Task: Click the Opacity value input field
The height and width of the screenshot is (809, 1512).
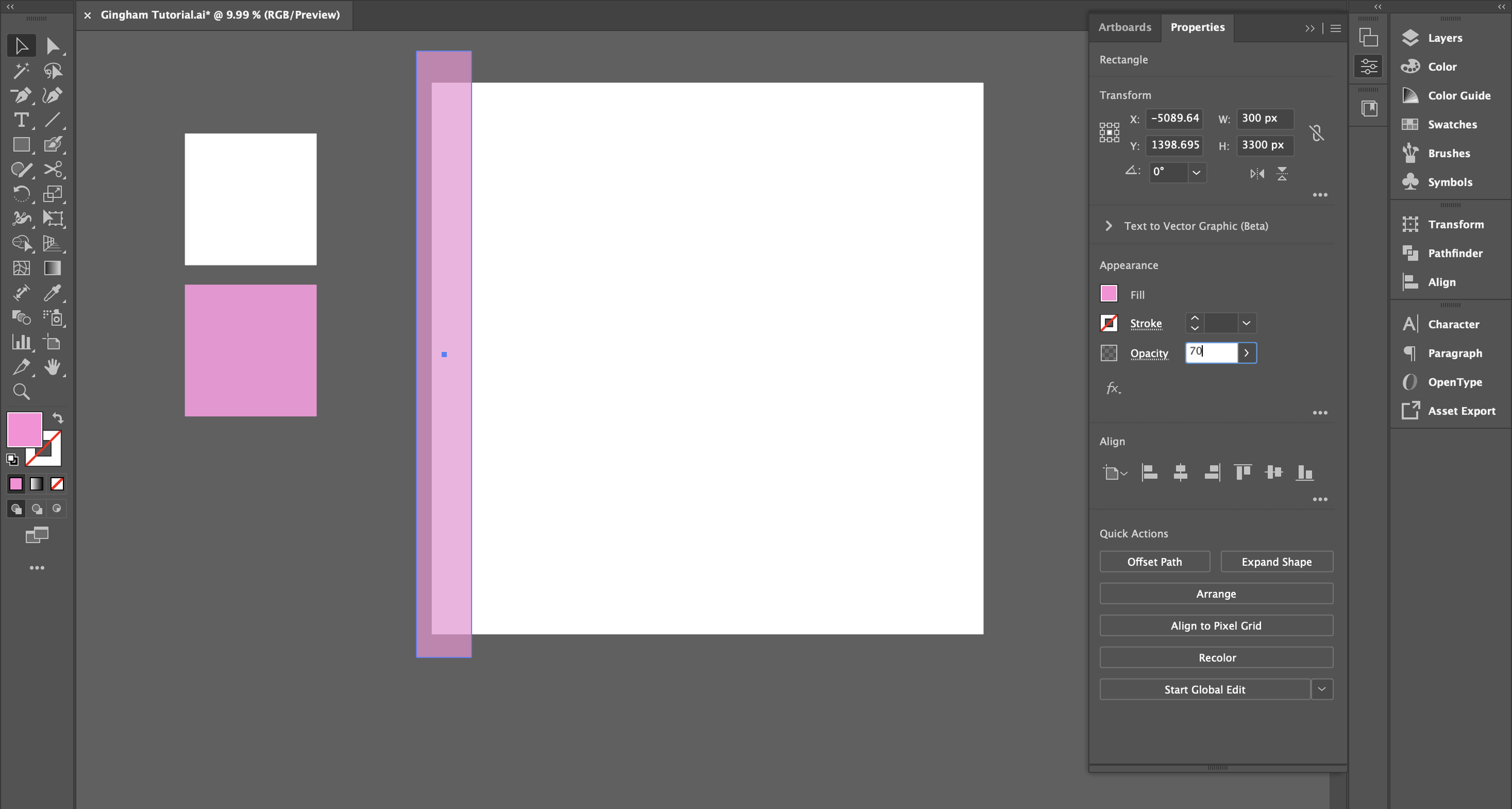Action: [x=1211, y=353]
